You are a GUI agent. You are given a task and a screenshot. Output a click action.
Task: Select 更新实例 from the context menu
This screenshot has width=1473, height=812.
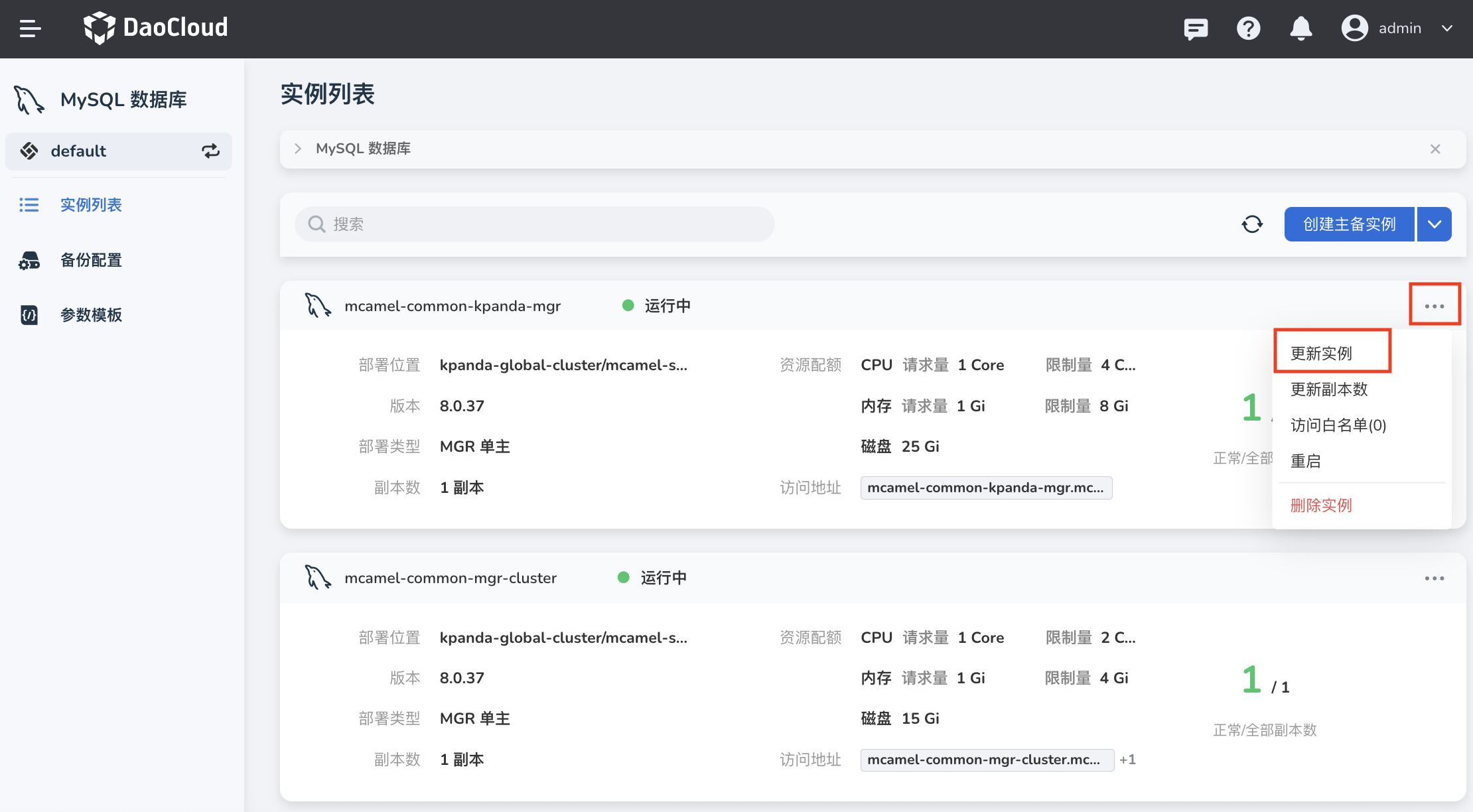pos(1321,353)
